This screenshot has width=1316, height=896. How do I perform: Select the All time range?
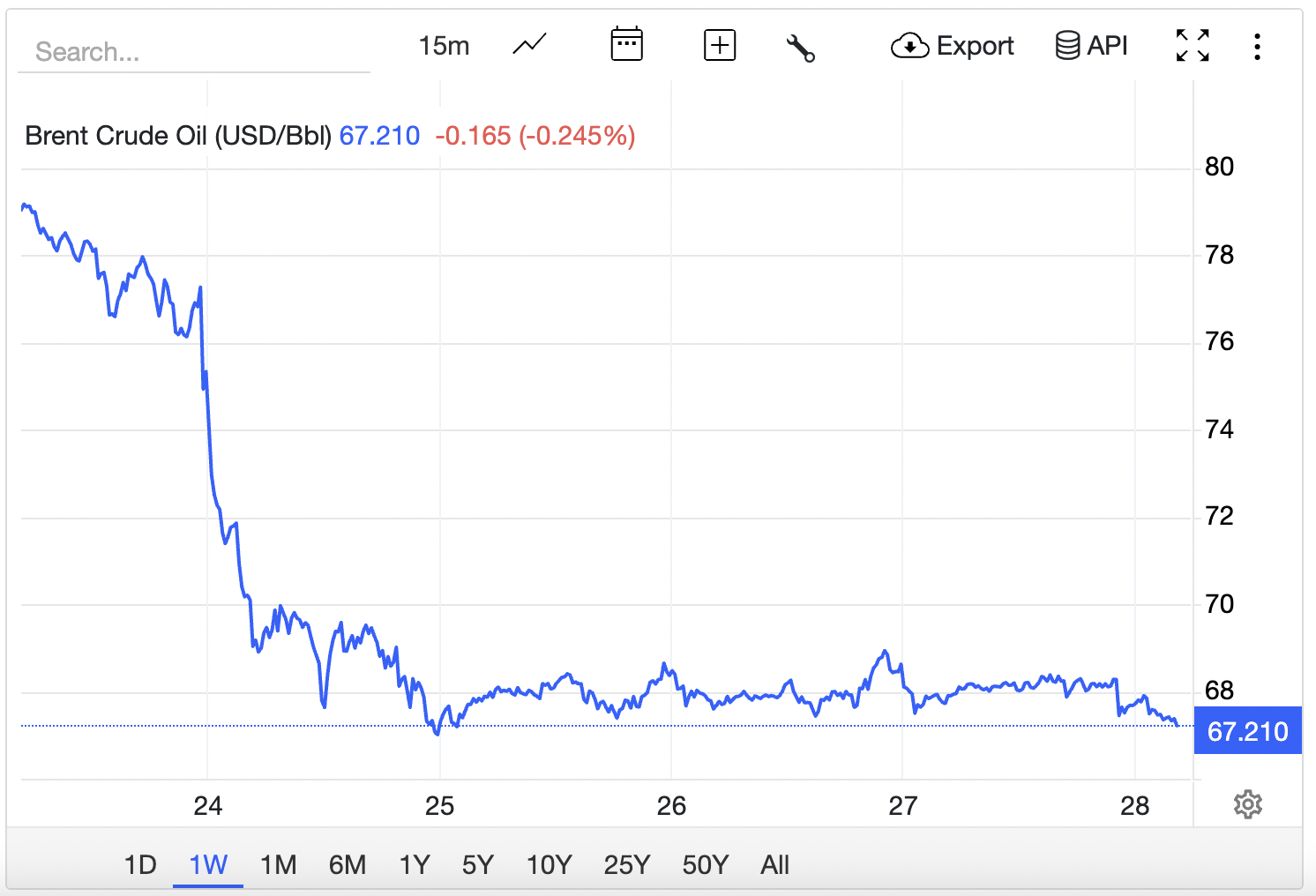[775, 864]
